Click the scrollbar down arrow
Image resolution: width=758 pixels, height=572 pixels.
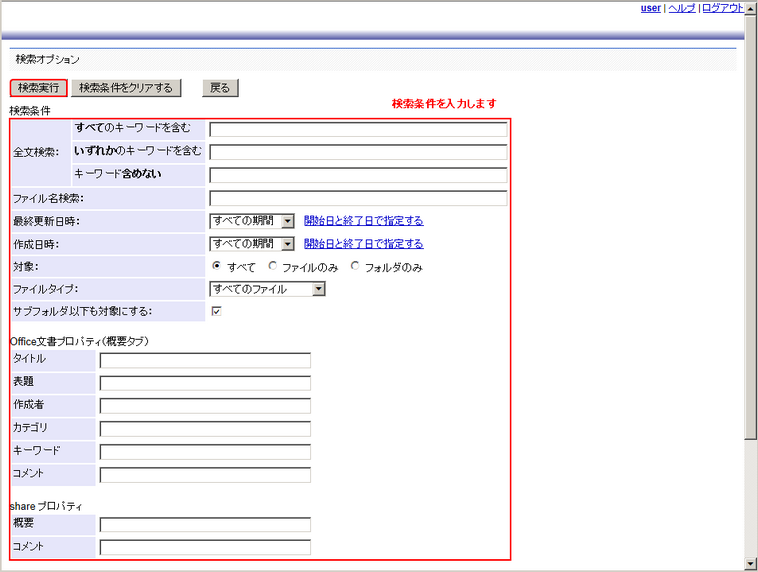750,564
